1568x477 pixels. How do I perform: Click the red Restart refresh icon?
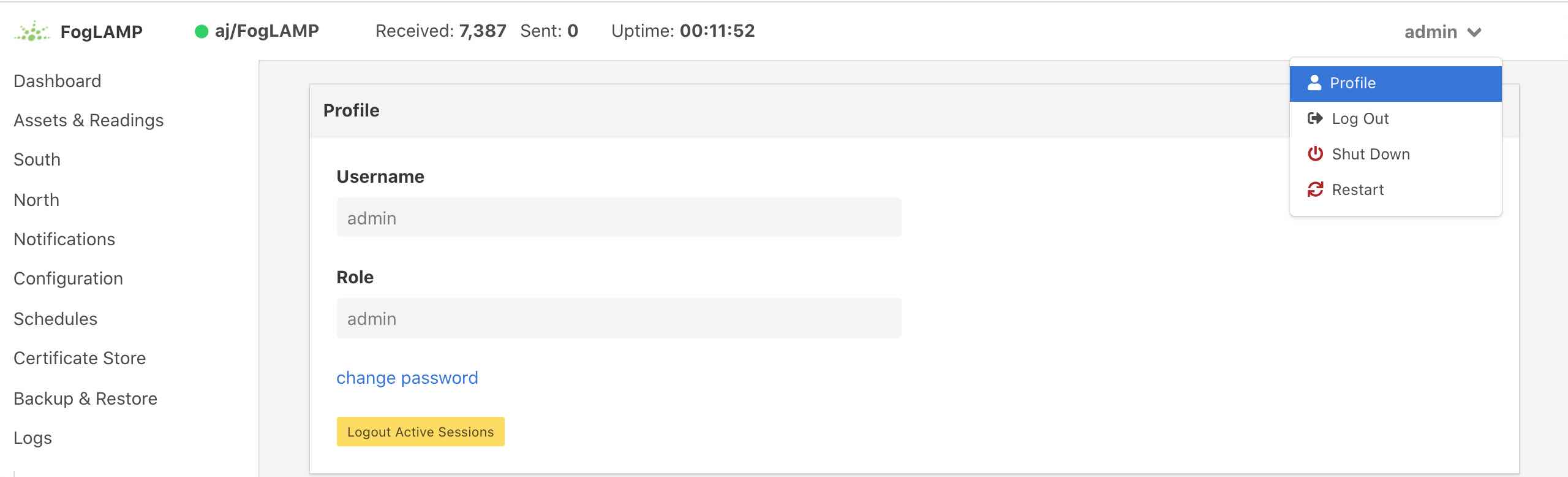[x=1315, y=189]
